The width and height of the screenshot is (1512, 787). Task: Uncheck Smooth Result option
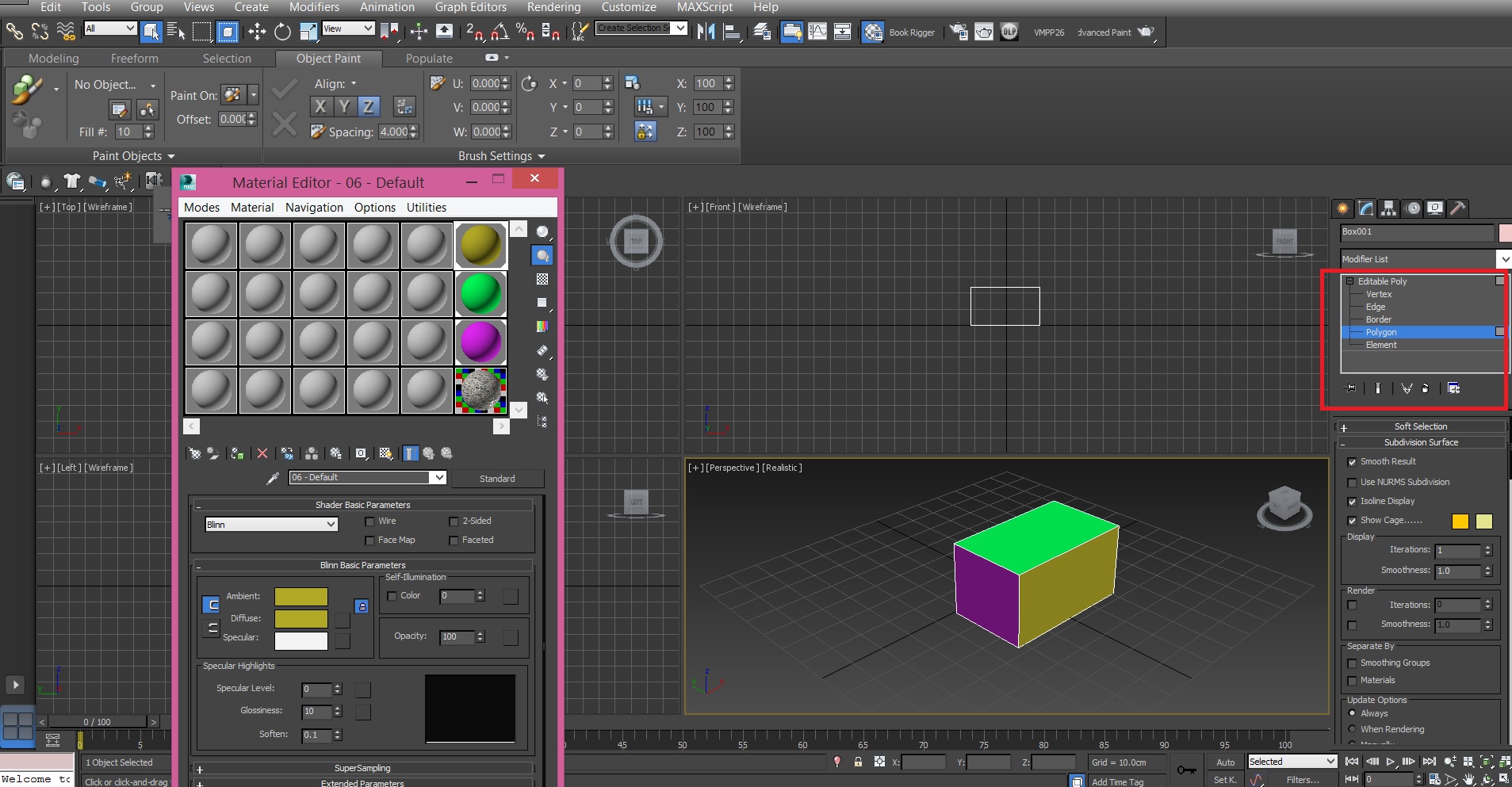[1352, 462]
